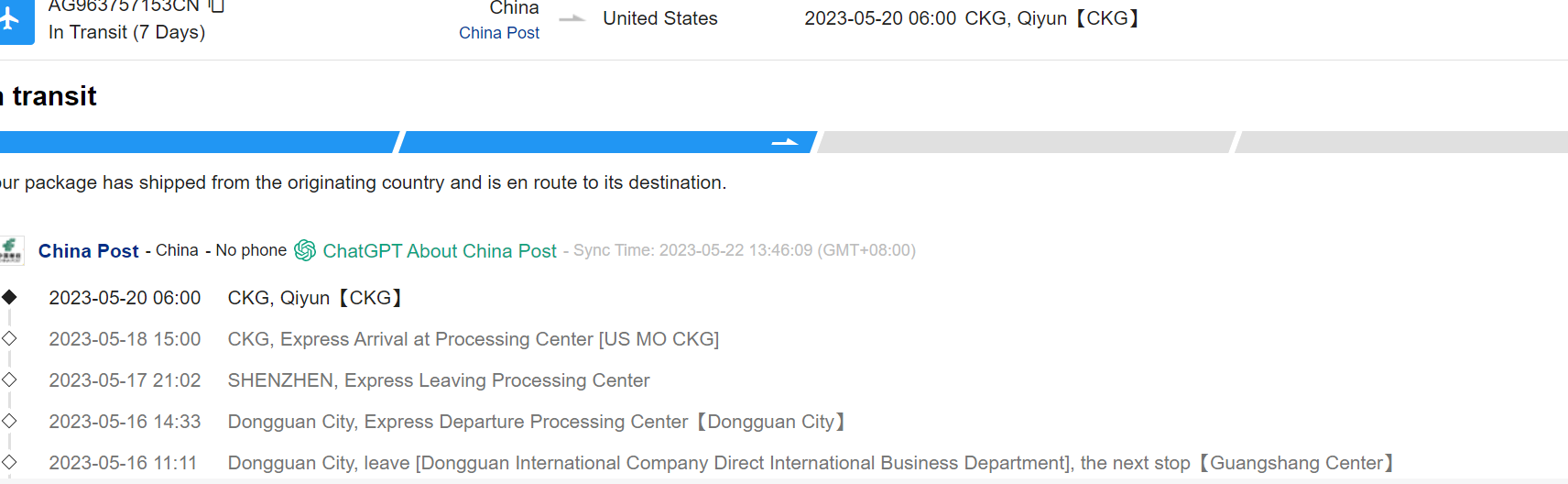Click diamond marker for SHENZHEN event

point(9,379)
